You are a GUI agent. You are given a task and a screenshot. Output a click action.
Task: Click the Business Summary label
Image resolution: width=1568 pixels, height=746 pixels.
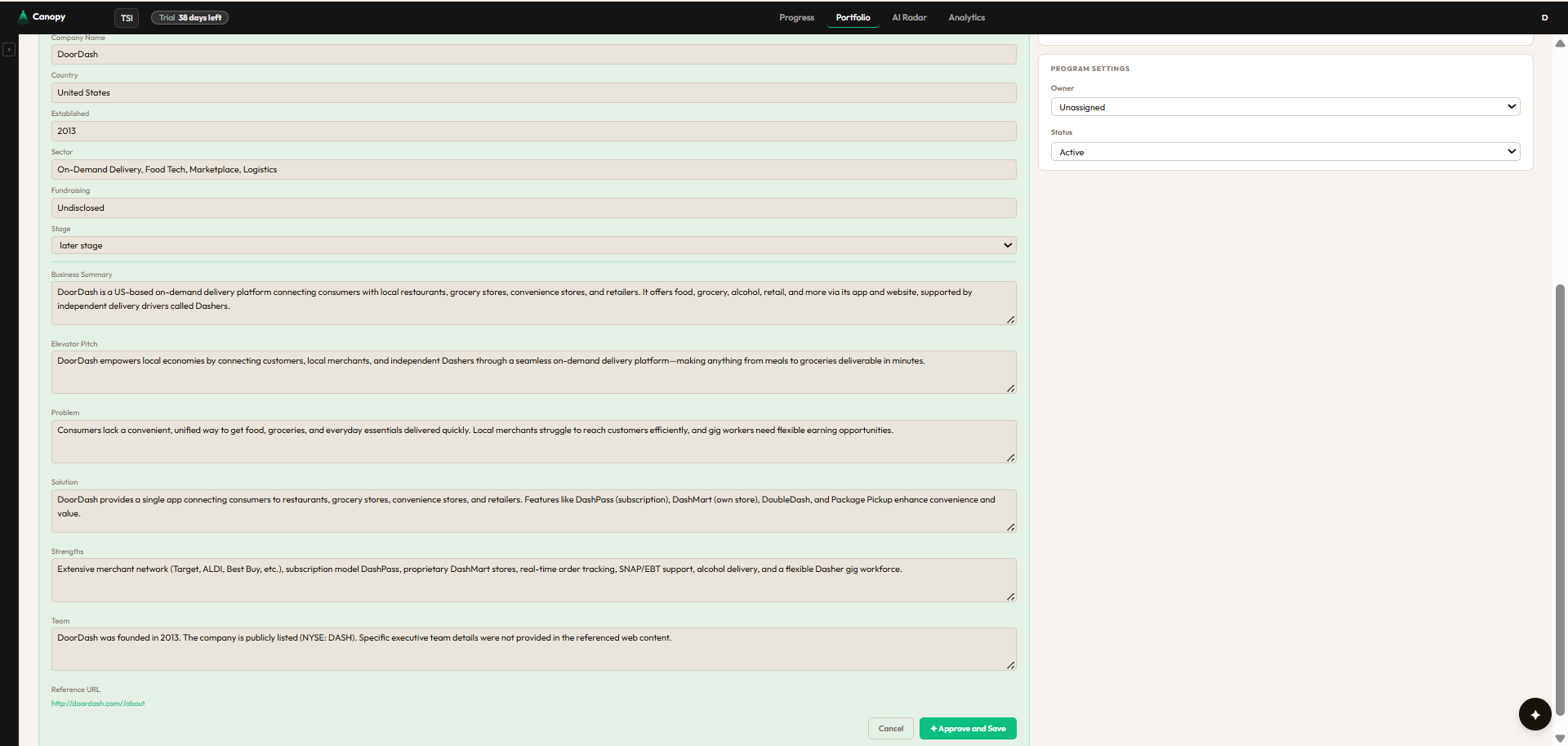[82, 275]
